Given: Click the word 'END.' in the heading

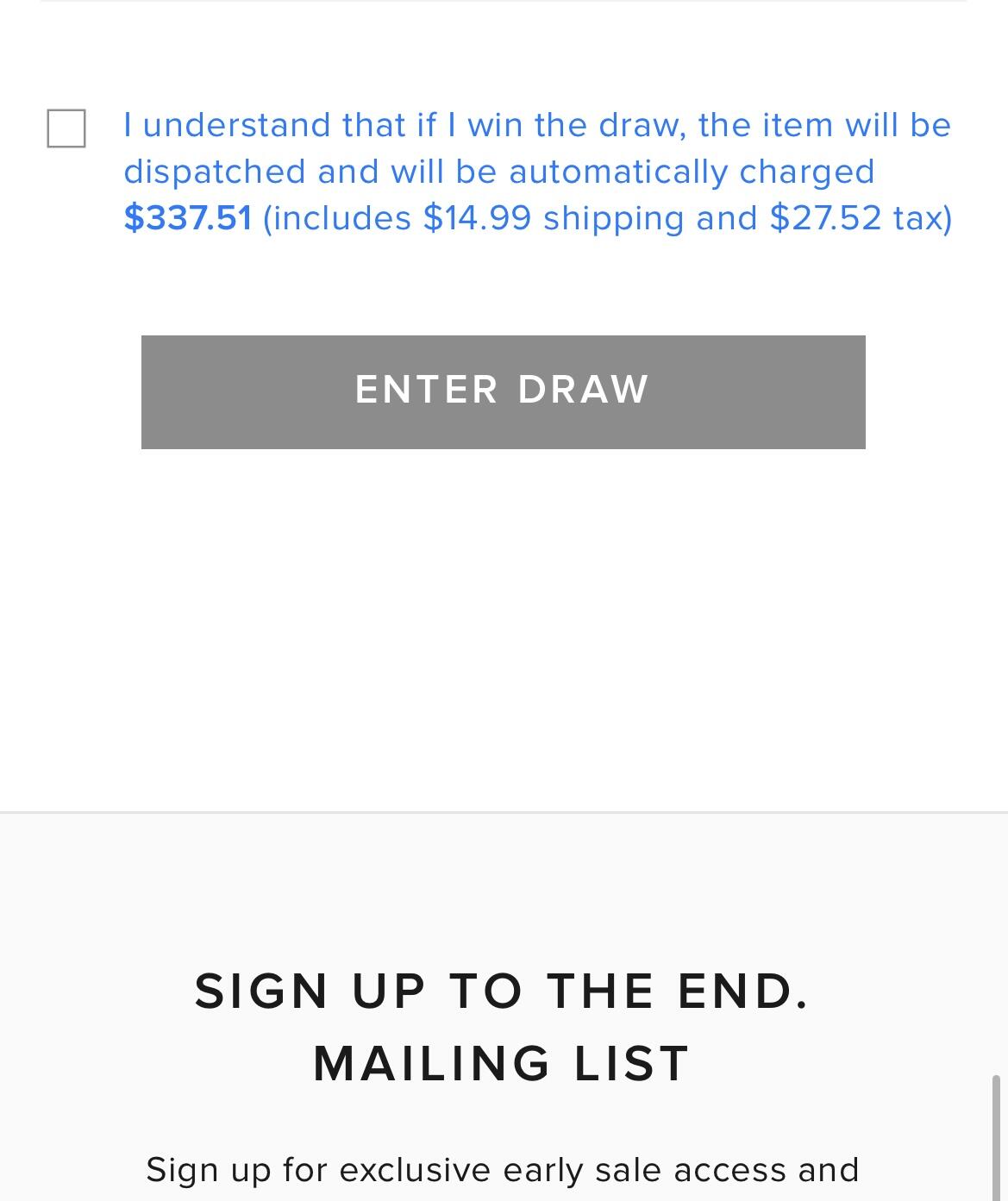Looking at the screenshot, I should click(x=743, y=991).
